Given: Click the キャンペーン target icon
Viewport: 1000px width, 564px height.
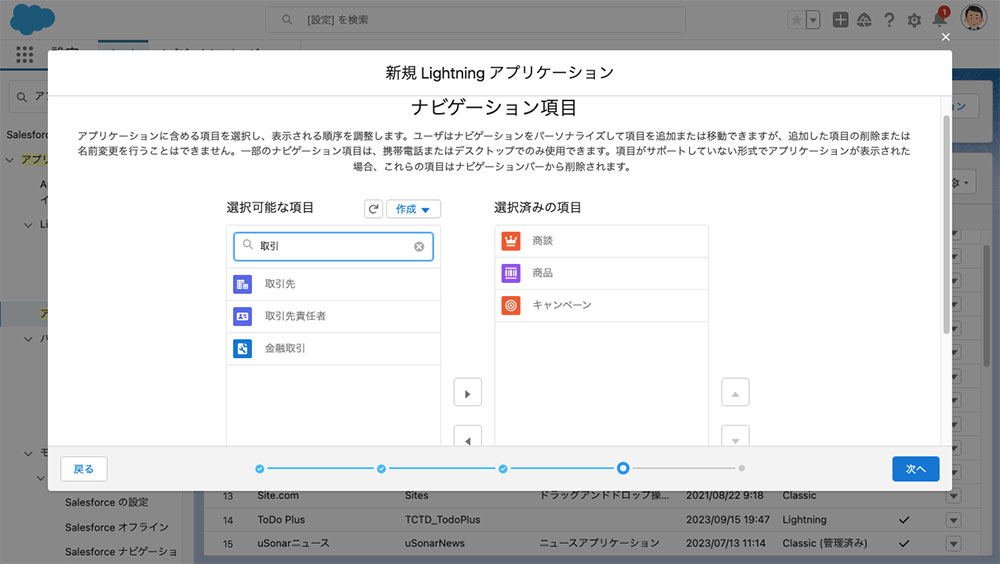Looking at the screenshot, I should 511,305.
